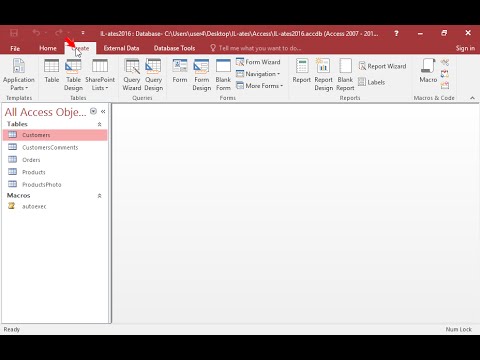Open Microsoft Access Help question mark
The width and height of the screenshot is (480, 360).
point(396,33)
